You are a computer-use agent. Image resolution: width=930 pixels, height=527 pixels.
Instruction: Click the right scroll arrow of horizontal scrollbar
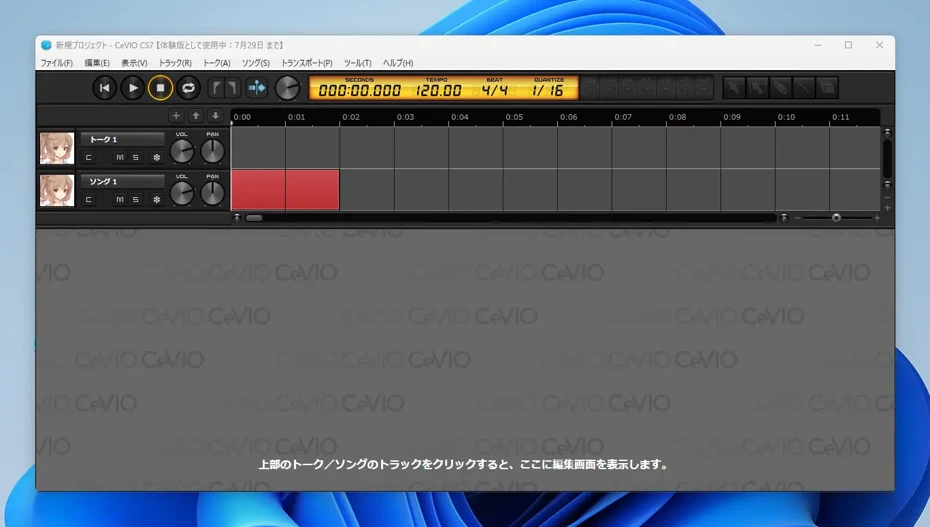784,218
